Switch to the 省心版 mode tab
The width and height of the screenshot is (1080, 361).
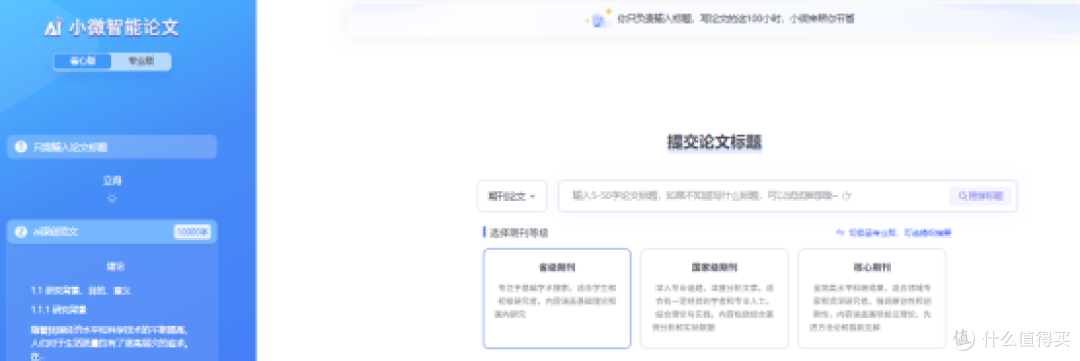coord(82,61)
